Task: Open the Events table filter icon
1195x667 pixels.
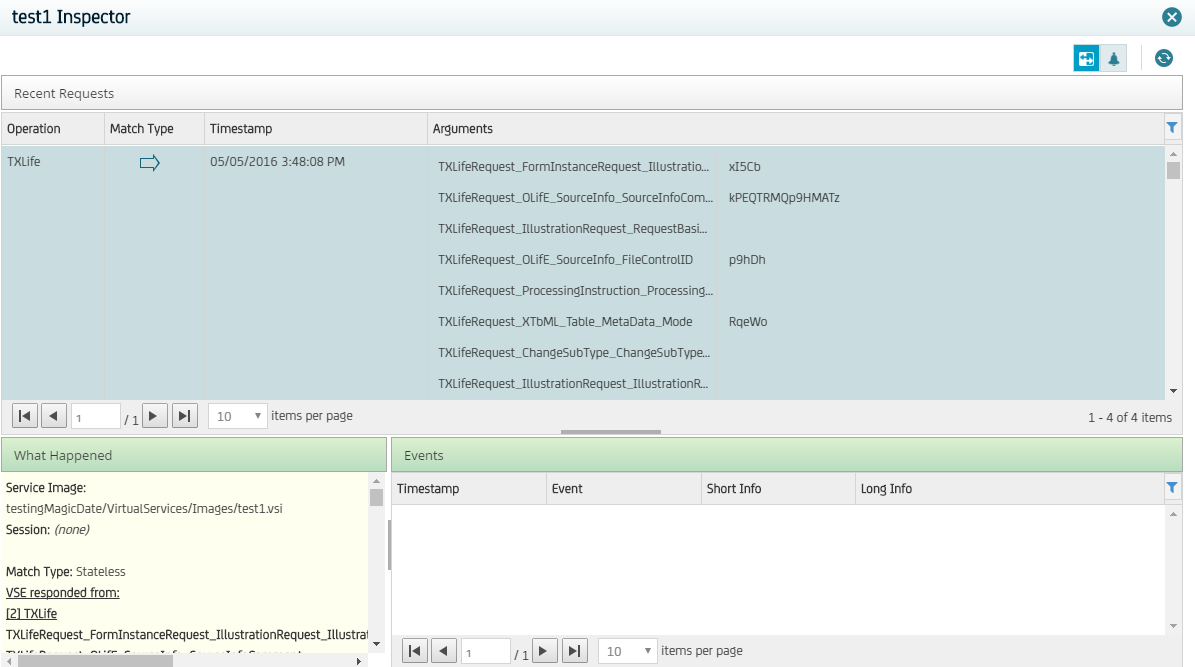Action: pos(1172,488)
